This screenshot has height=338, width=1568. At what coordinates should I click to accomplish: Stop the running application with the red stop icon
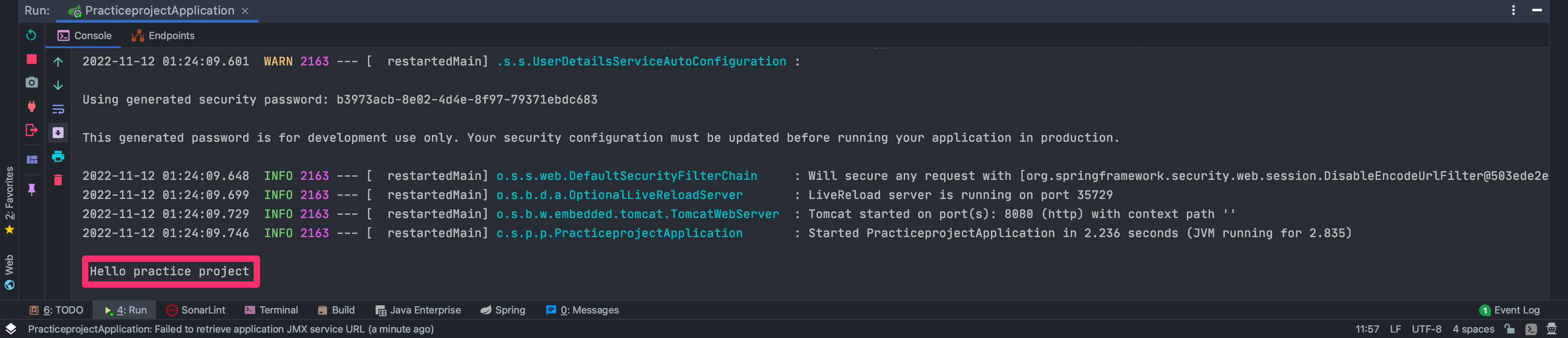coord(32,59)
